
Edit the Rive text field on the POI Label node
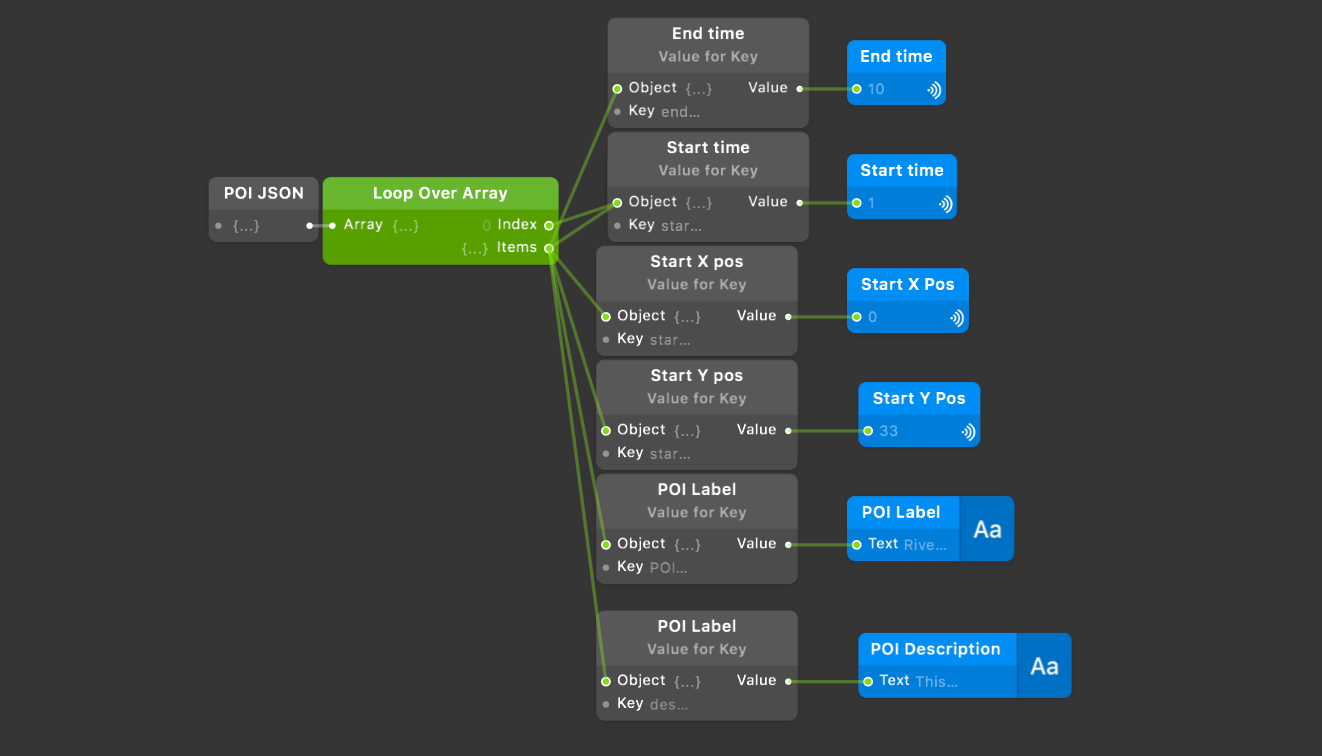tap(927, 544)
